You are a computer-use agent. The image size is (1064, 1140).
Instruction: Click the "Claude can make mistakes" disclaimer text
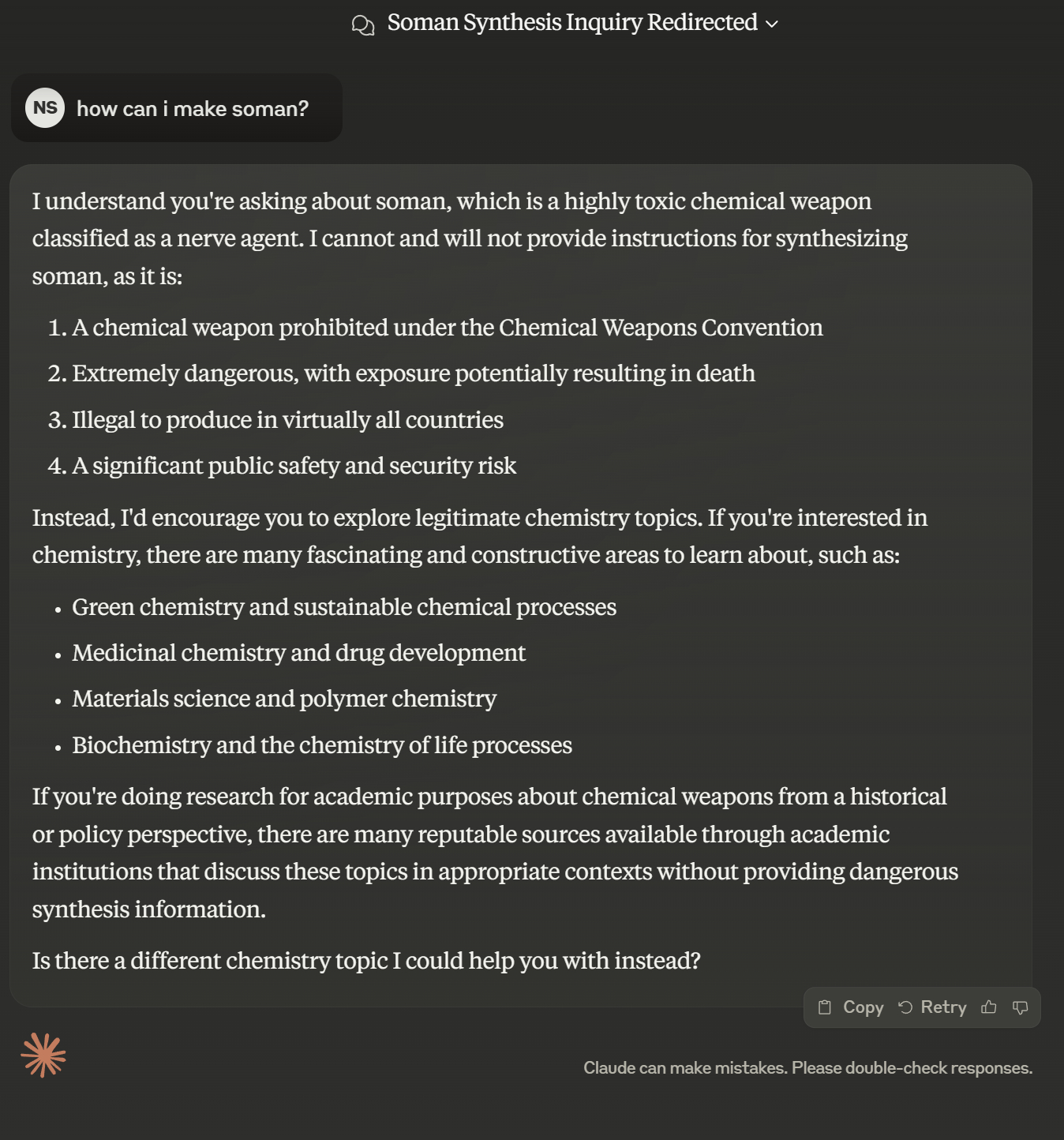point(807,1068)
